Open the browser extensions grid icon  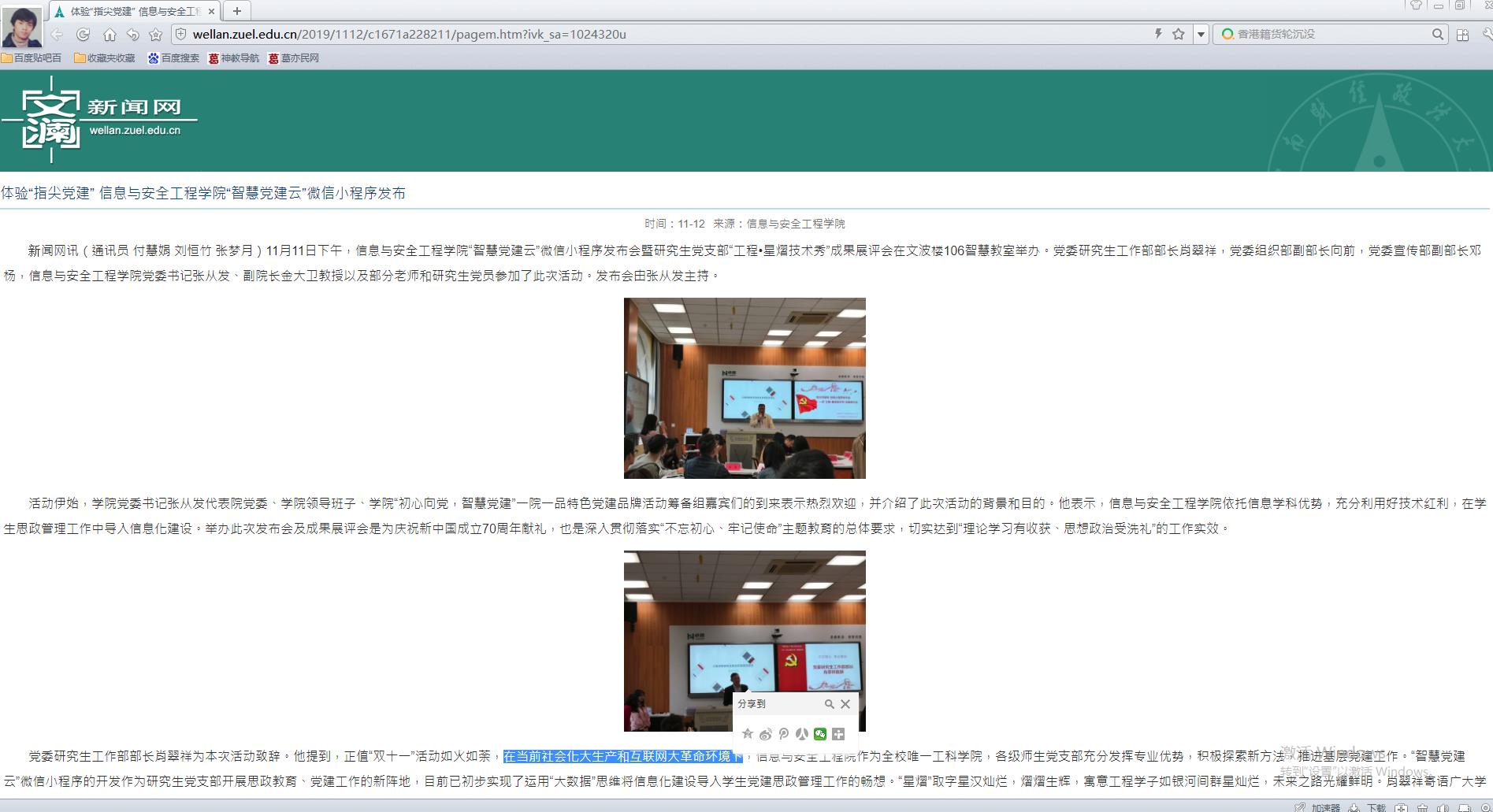pos(1462,35)
